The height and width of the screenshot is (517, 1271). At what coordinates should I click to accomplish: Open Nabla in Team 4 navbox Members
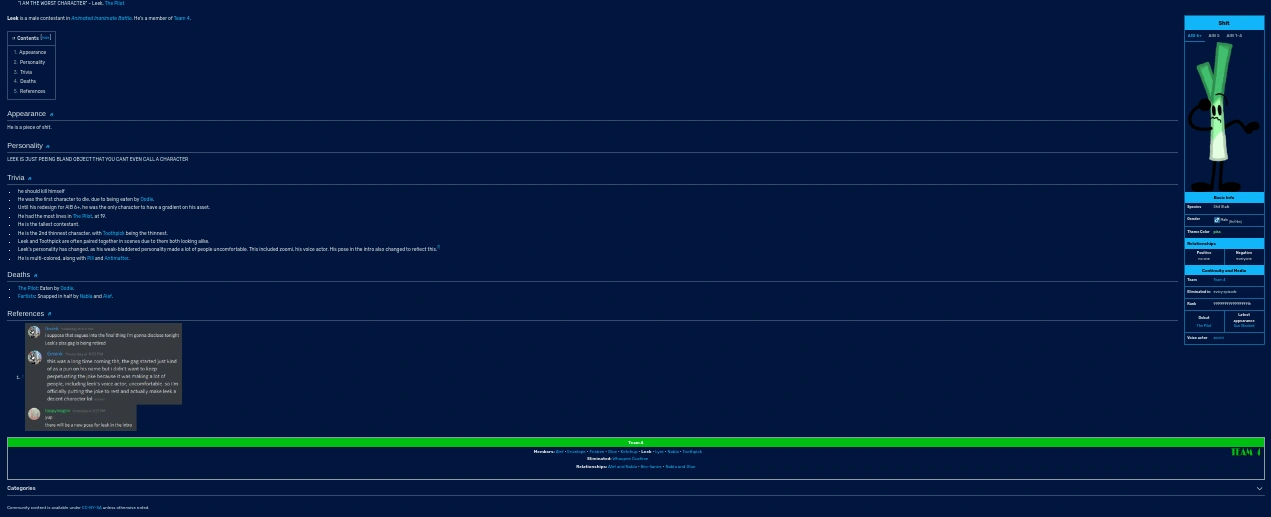coord(673,452)
